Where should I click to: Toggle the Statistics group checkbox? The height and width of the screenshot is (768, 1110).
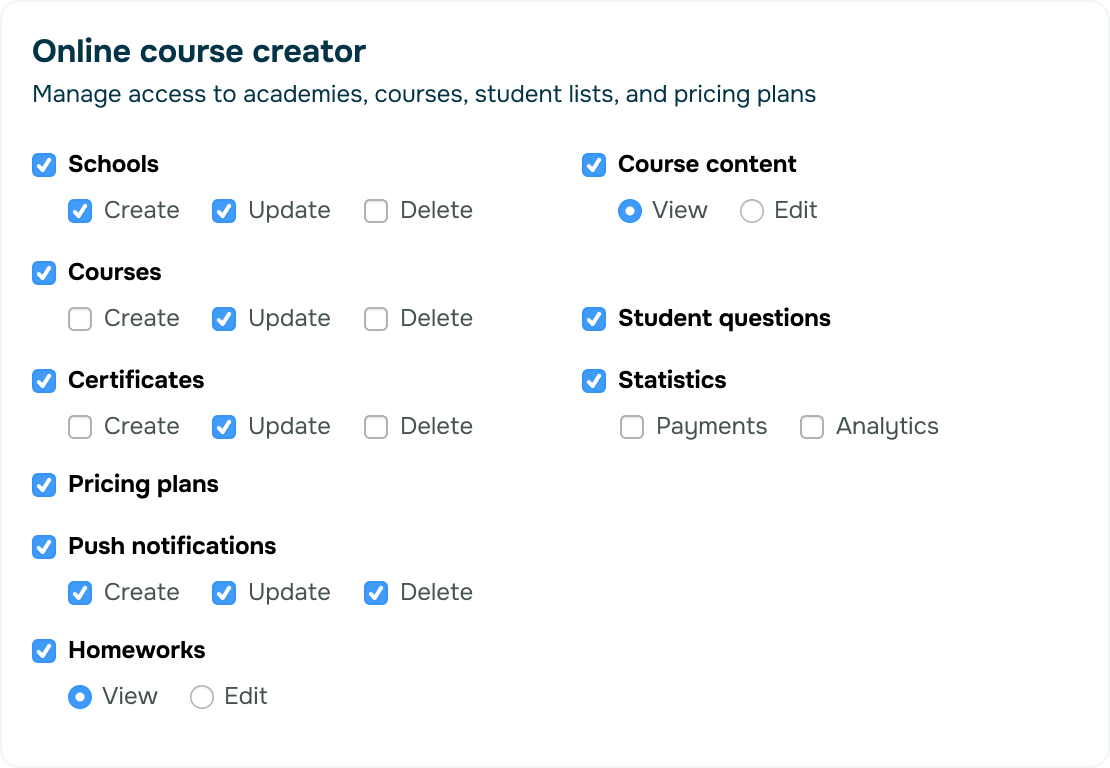tap(594, 381)
